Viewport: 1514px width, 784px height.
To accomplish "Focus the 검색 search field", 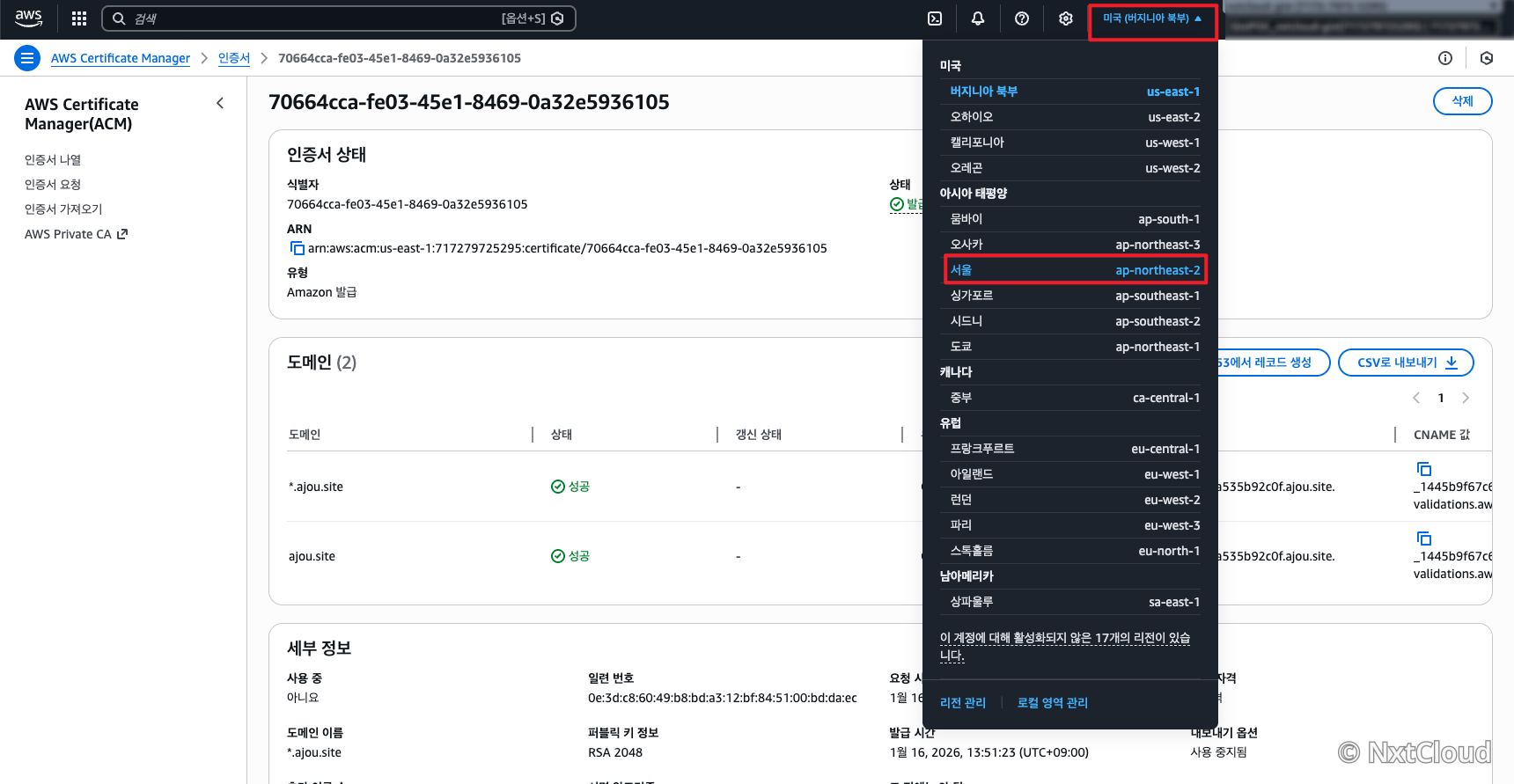I will [339, 18].
